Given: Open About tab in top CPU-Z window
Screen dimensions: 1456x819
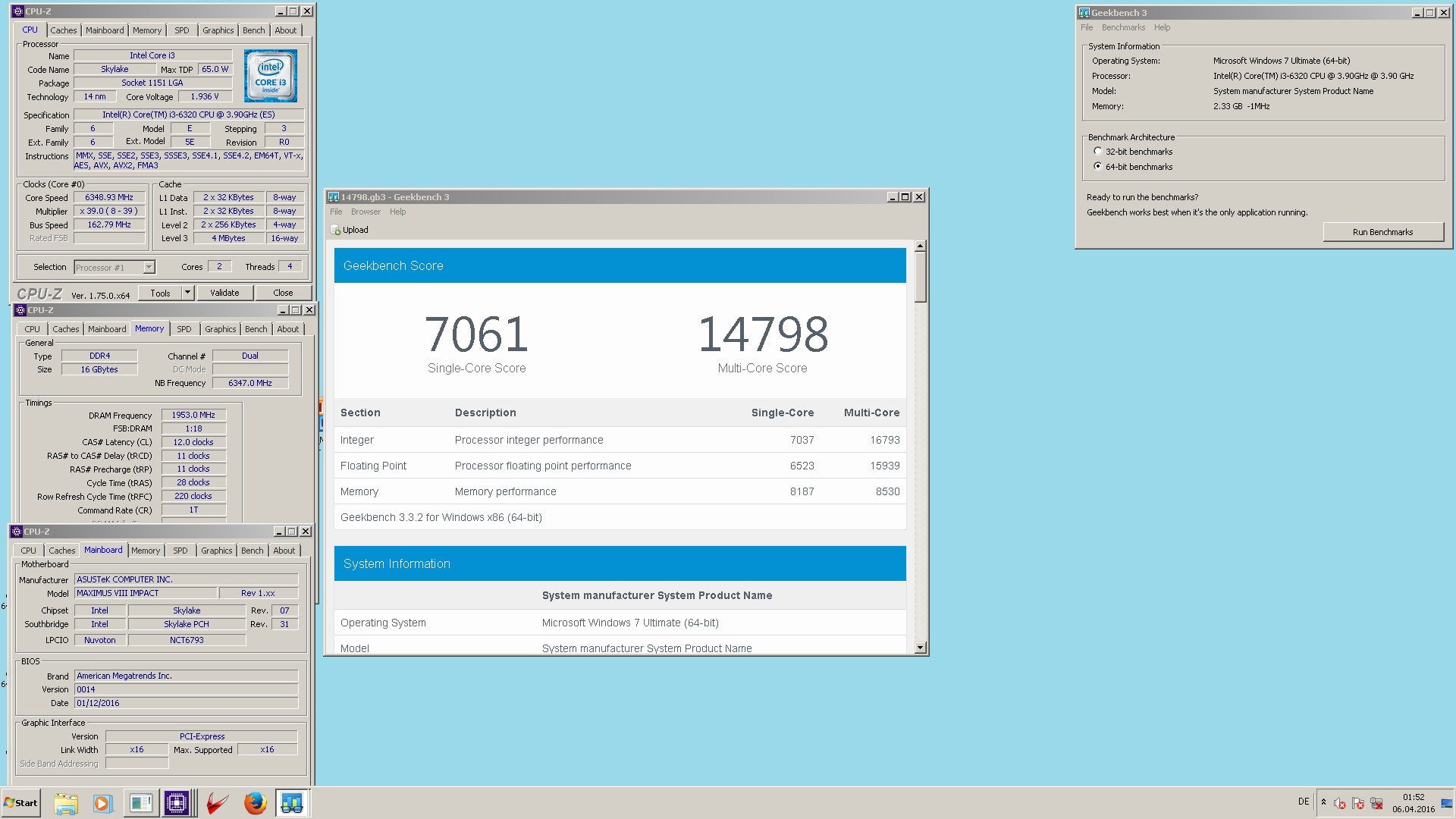Looking at the screenshot, I should coord(286,30).
